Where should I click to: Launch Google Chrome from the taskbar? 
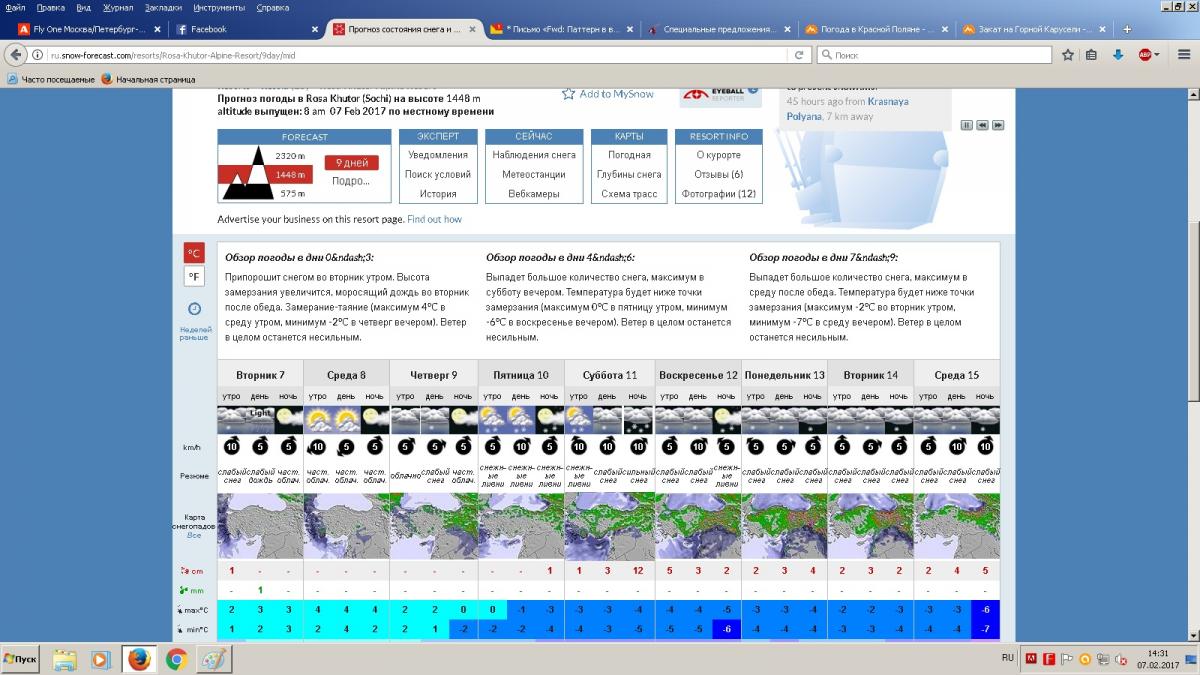tap(177, 659)
